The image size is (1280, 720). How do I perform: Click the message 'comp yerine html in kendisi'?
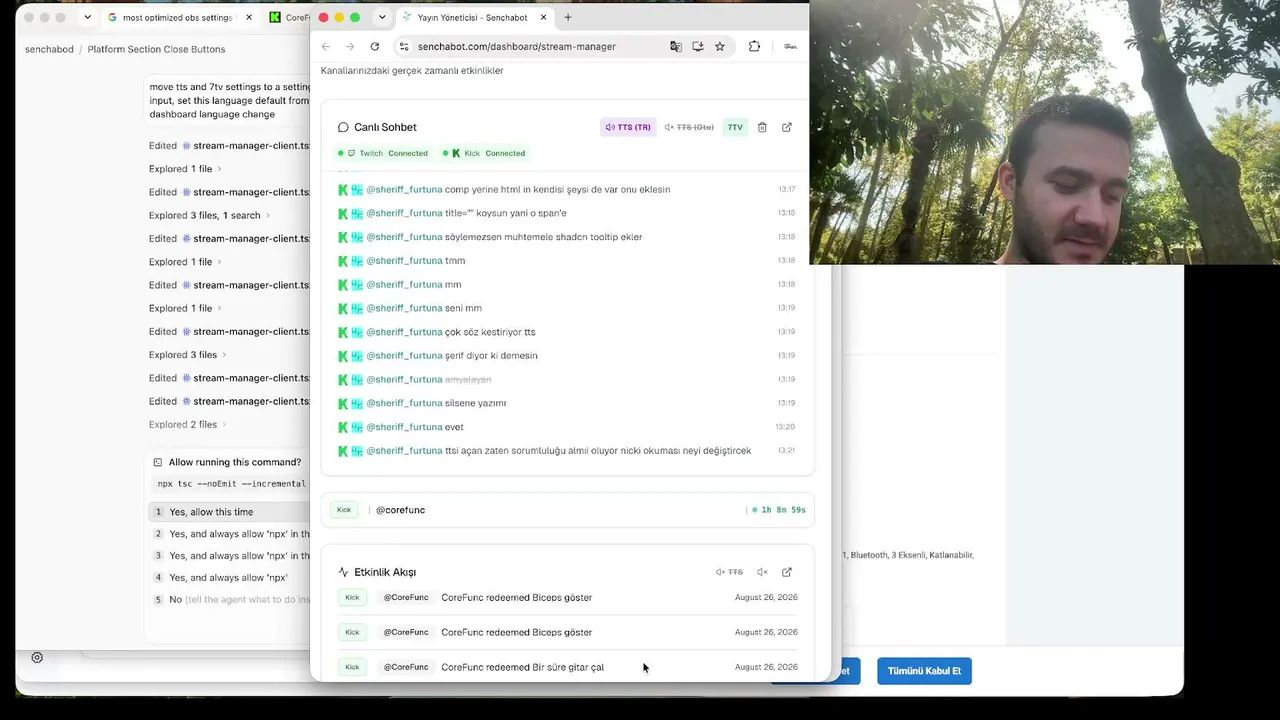[x=557, y=189]
